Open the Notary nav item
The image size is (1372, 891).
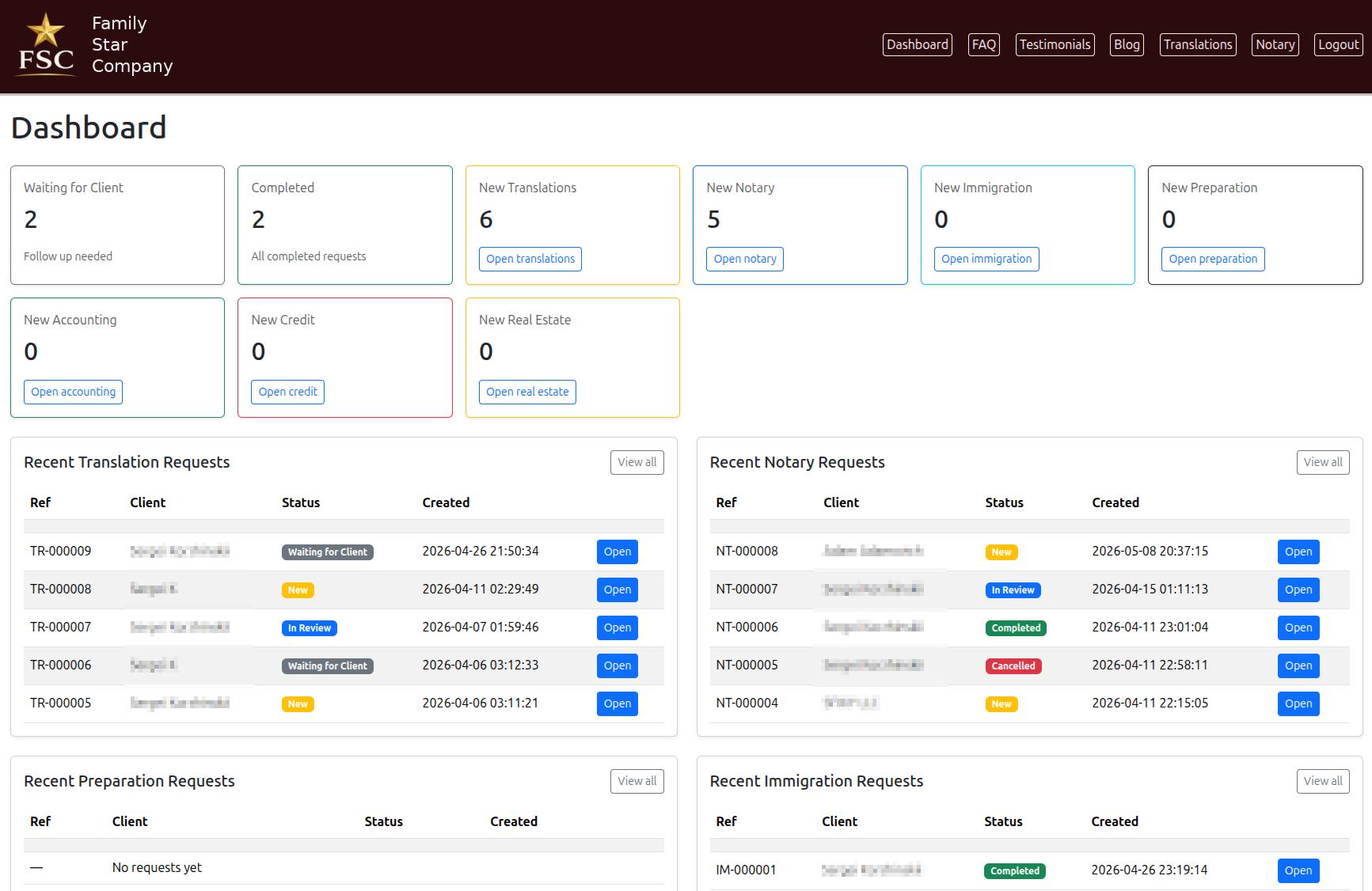(x=1275, y=45)
